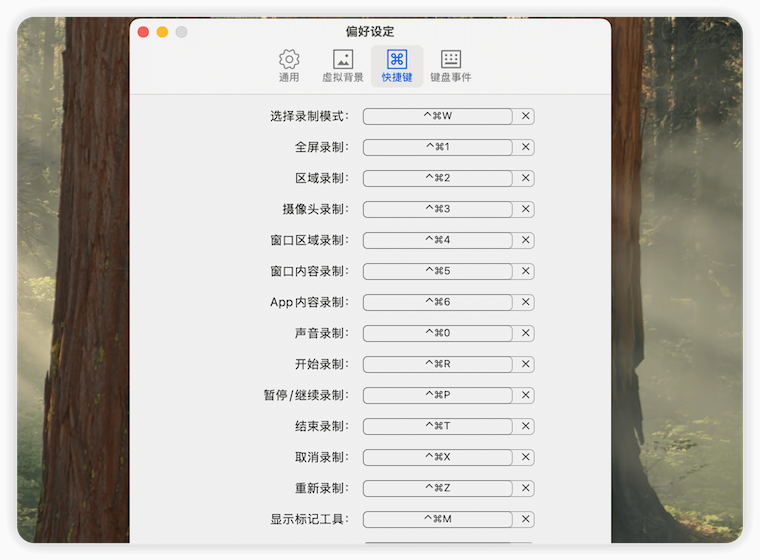
Task: Click the 取消录制 shortcut field
Action: tap(437, 457)
